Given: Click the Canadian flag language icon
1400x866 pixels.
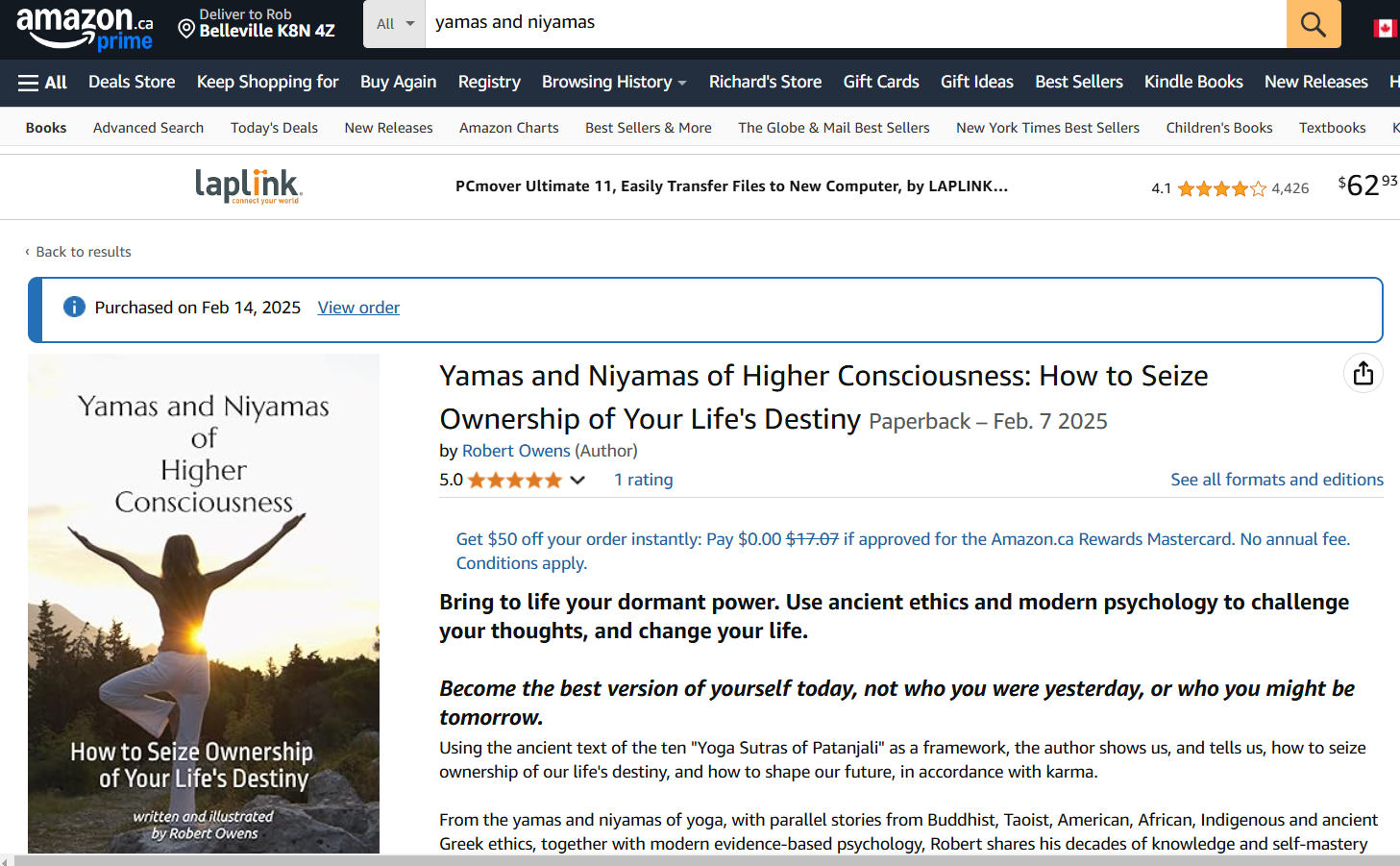Looking at the screenshot, I should click(x=1384, y=28).
